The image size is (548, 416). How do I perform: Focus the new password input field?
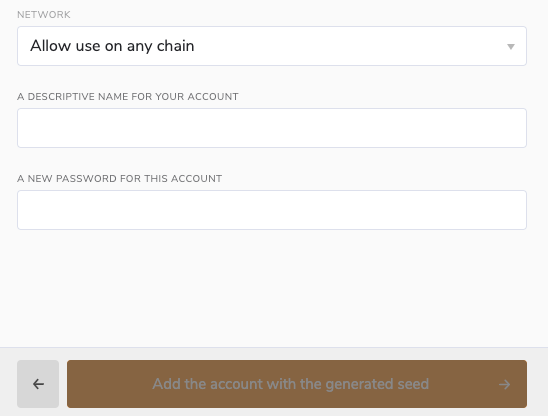[272, 210]
